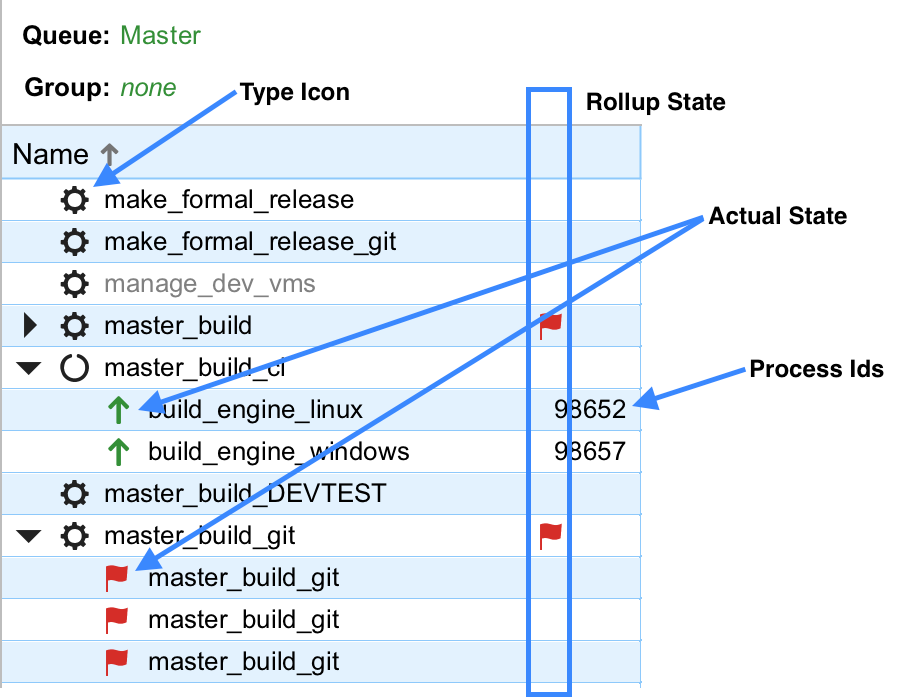Viewport: 900px width, 700px height.
Task: Click red rollup flag on master_build_git parent row
Action: point(551,536)
